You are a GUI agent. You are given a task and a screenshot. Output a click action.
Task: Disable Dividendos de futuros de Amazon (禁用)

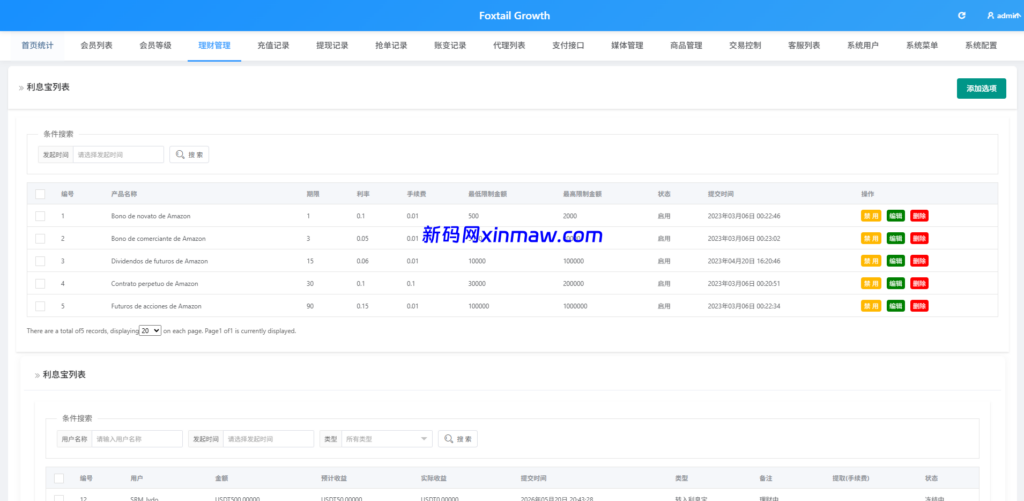(871, 261)
